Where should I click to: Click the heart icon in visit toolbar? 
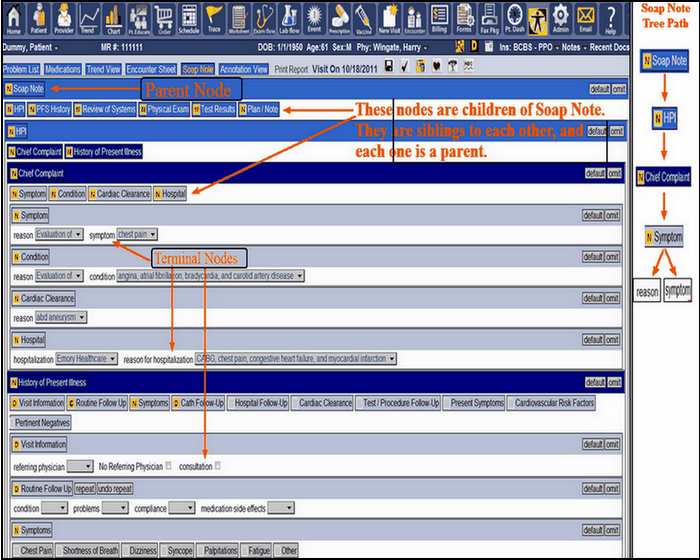click(x=437, y=67)
